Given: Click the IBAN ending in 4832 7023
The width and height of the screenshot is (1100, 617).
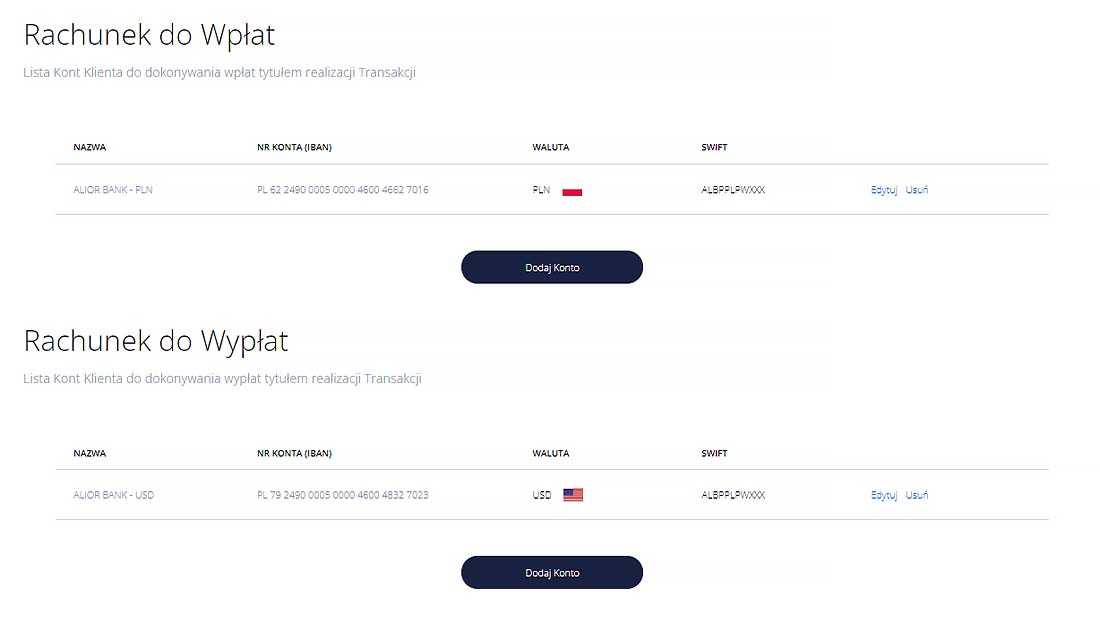Looking at the screenshot, I should [342, 495].
